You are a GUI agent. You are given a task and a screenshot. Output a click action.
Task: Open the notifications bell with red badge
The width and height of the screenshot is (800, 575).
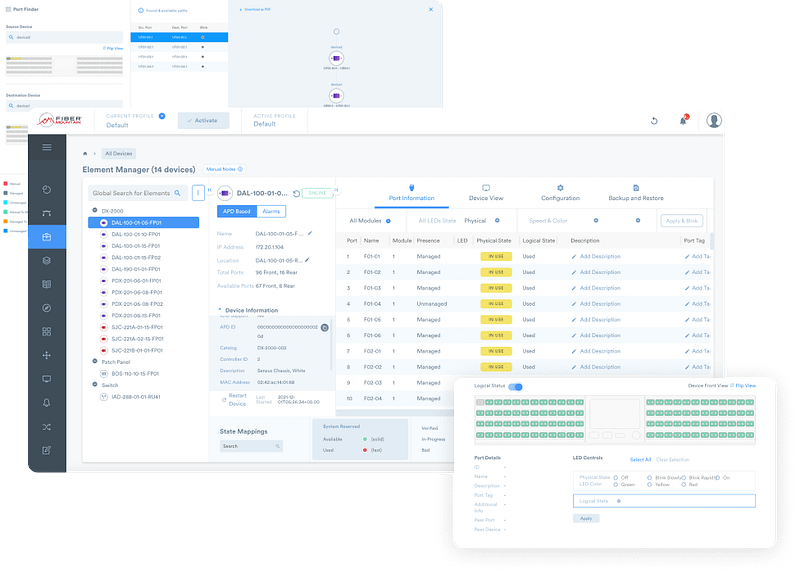tap(683, 120)
